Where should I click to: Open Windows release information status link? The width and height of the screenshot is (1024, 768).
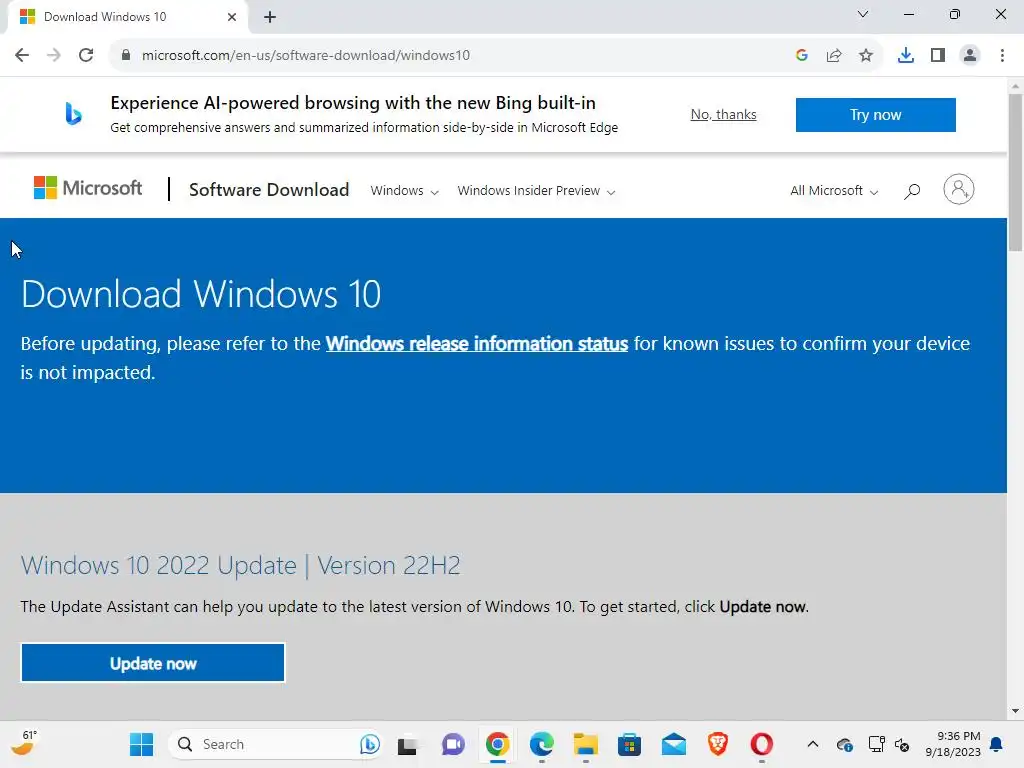click(477, 344)
